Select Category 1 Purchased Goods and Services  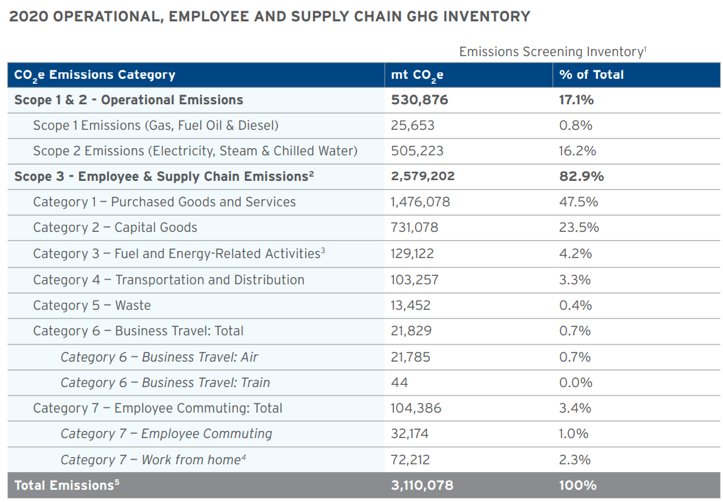click(x=164, y=202)
